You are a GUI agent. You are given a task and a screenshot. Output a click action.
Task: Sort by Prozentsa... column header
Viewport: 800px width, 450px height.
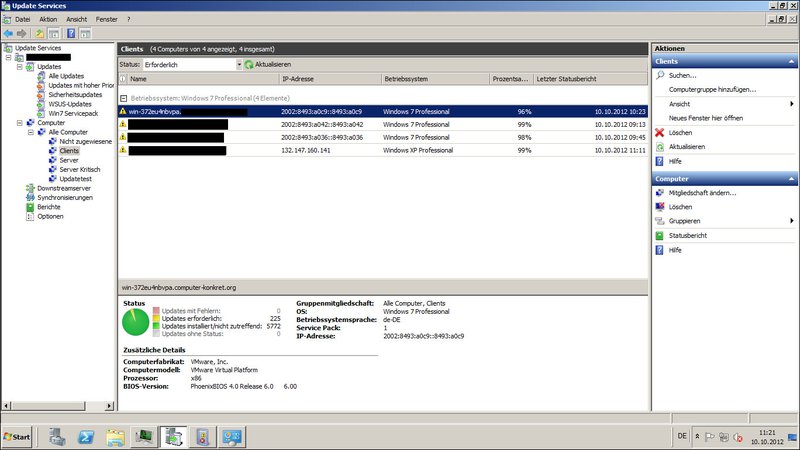click(511, 79)
